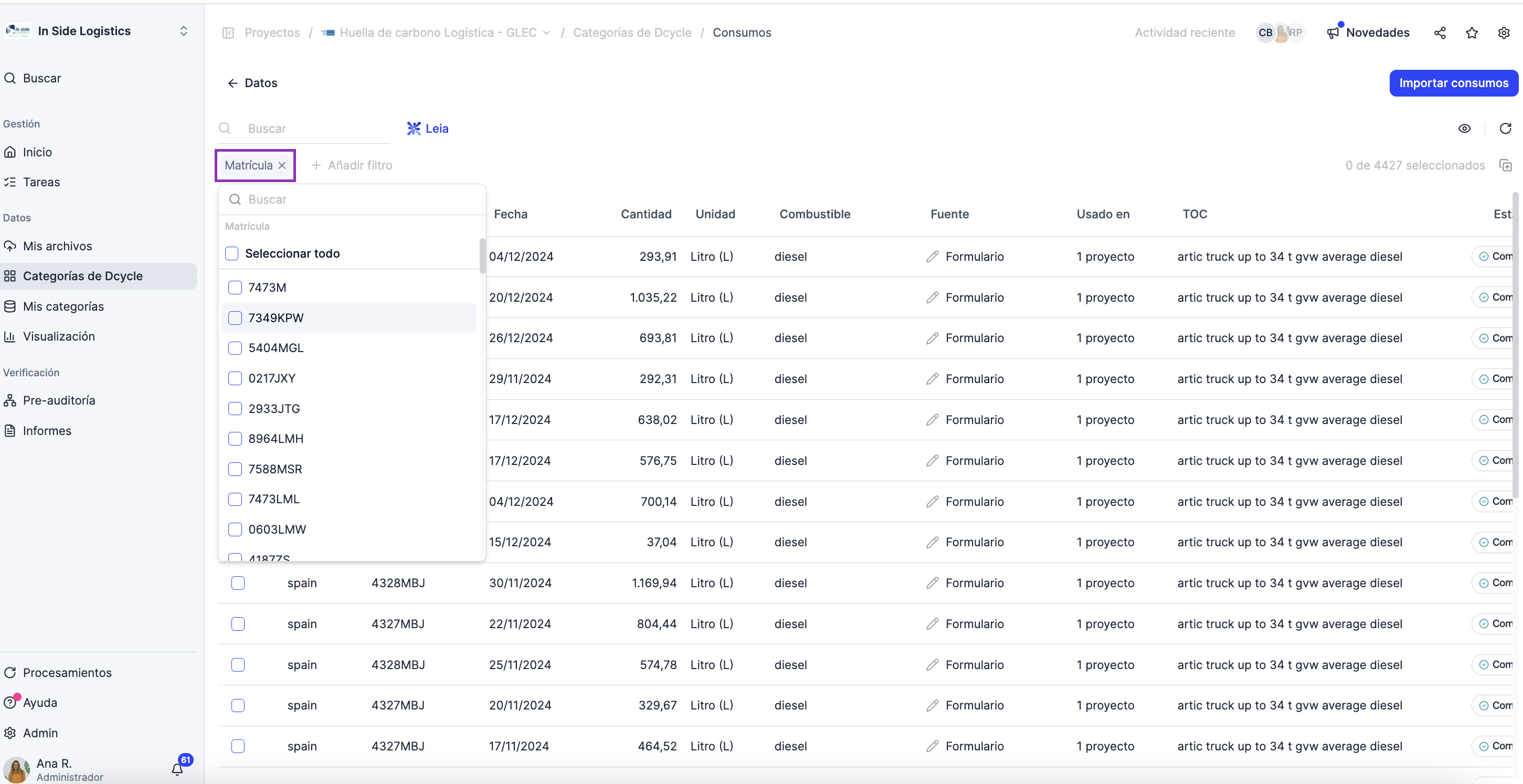Screen dimensions: 1523x784
Task: Open Informes in sidebar
Action: (47, 430)
